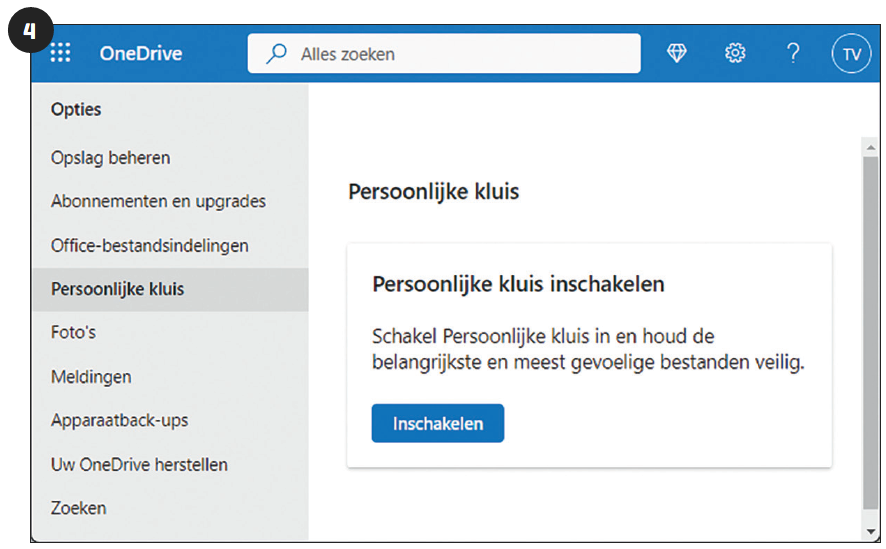
Task: Click the OneDrive title in header
Action: pyautogui.click(x=141, y=54)
